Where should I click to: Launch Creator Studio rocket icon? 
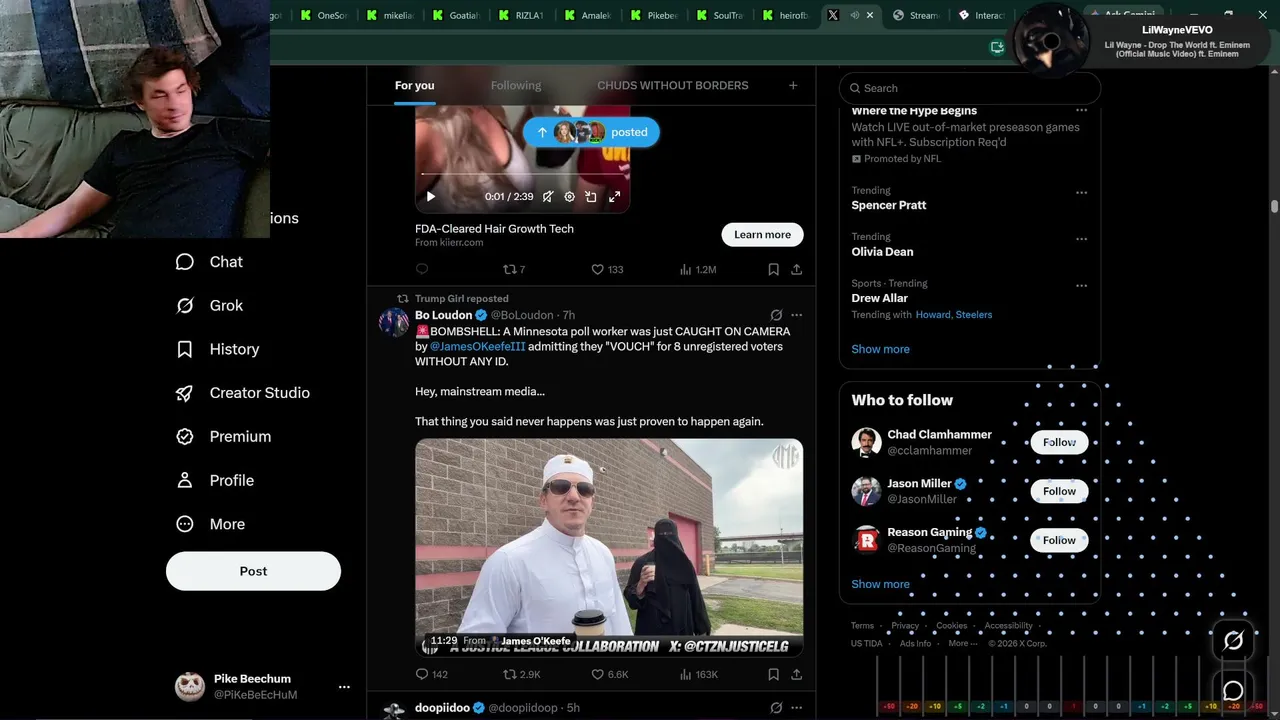pos(185,393)
